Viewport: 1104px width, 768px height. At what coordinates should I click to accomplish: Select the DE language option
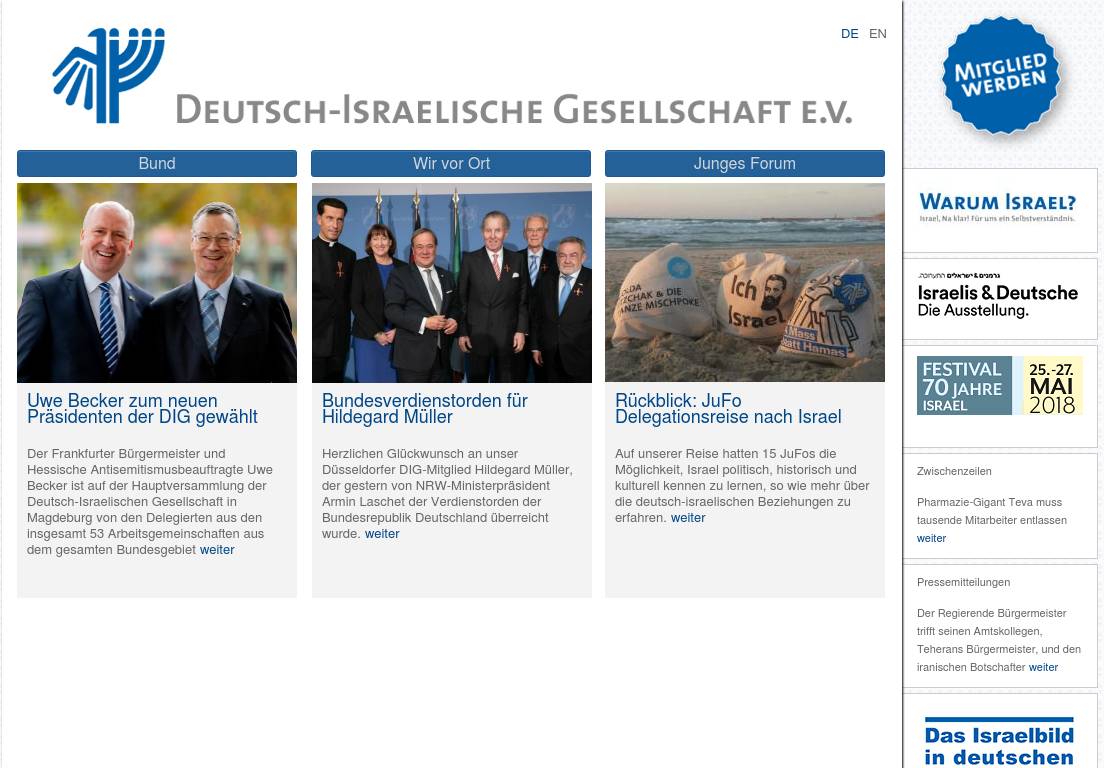point(849,34)
